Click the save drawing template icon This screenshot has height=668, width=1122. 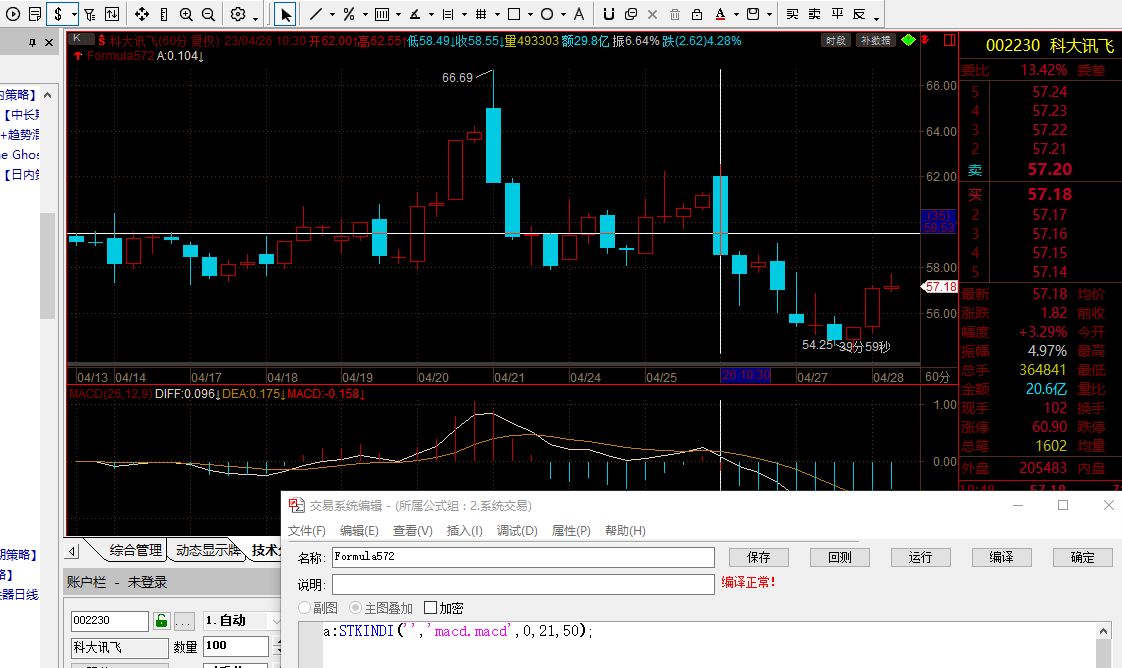[x=753, y=14]
